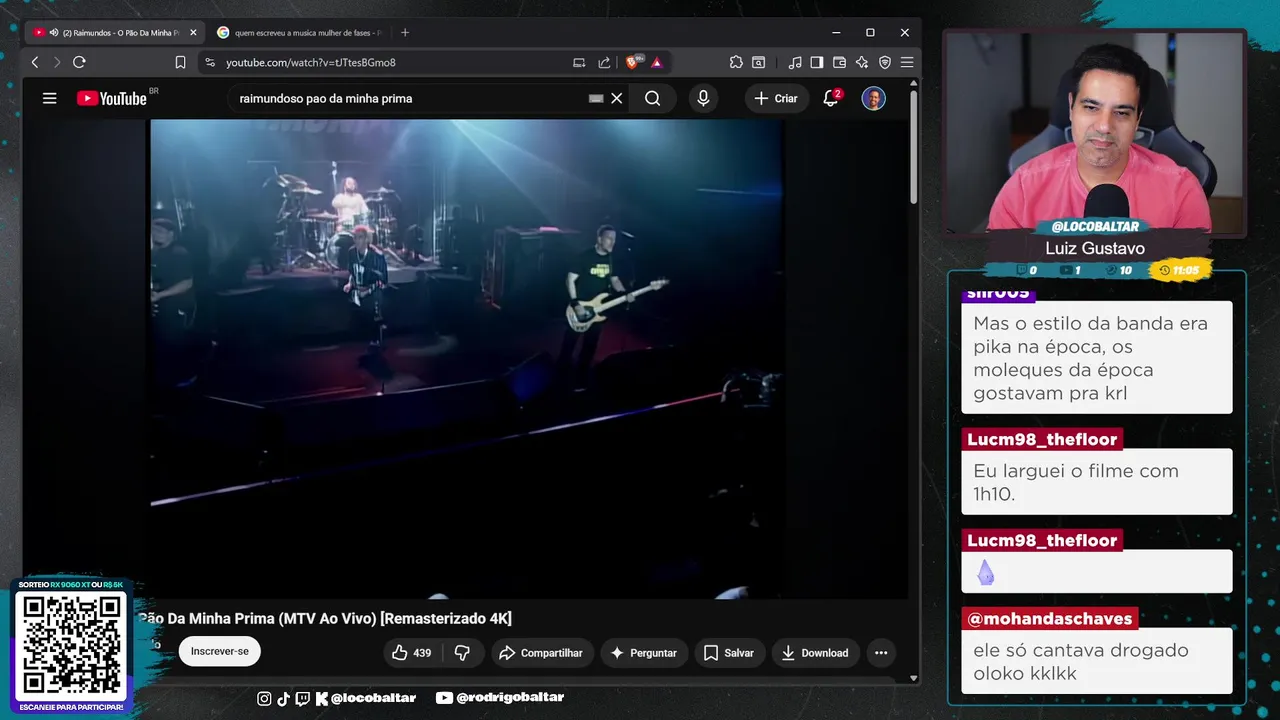Submit search with the magnifier button
This screenshot has width=1280, height=720.
pos(652,98)
